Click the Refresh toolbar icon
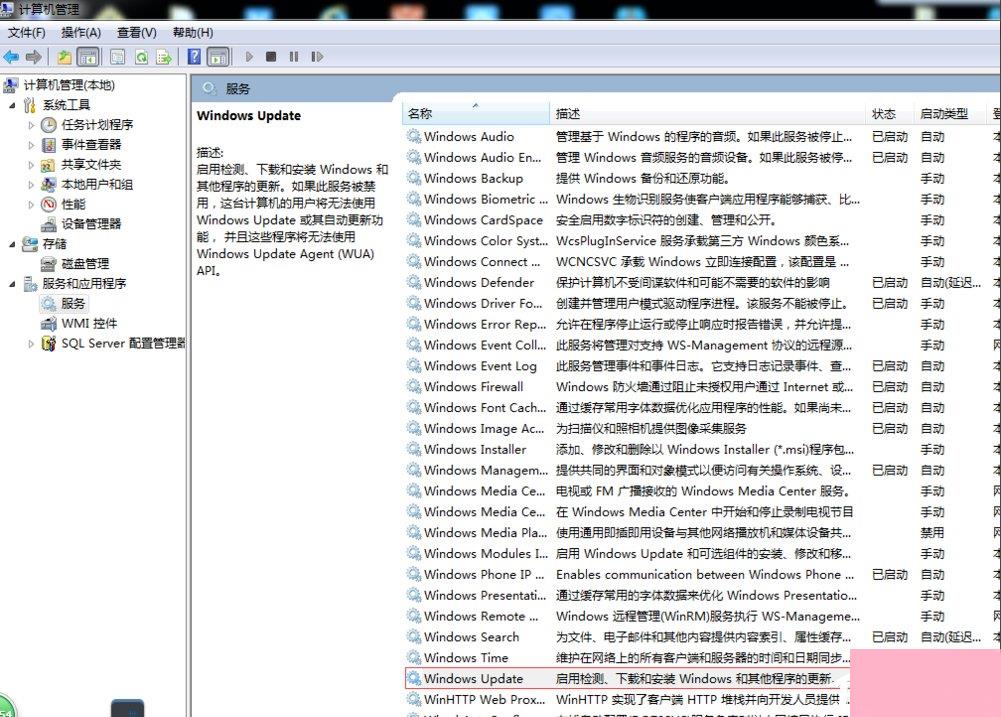The image size is (1001, 717). (x=141, y=57)
